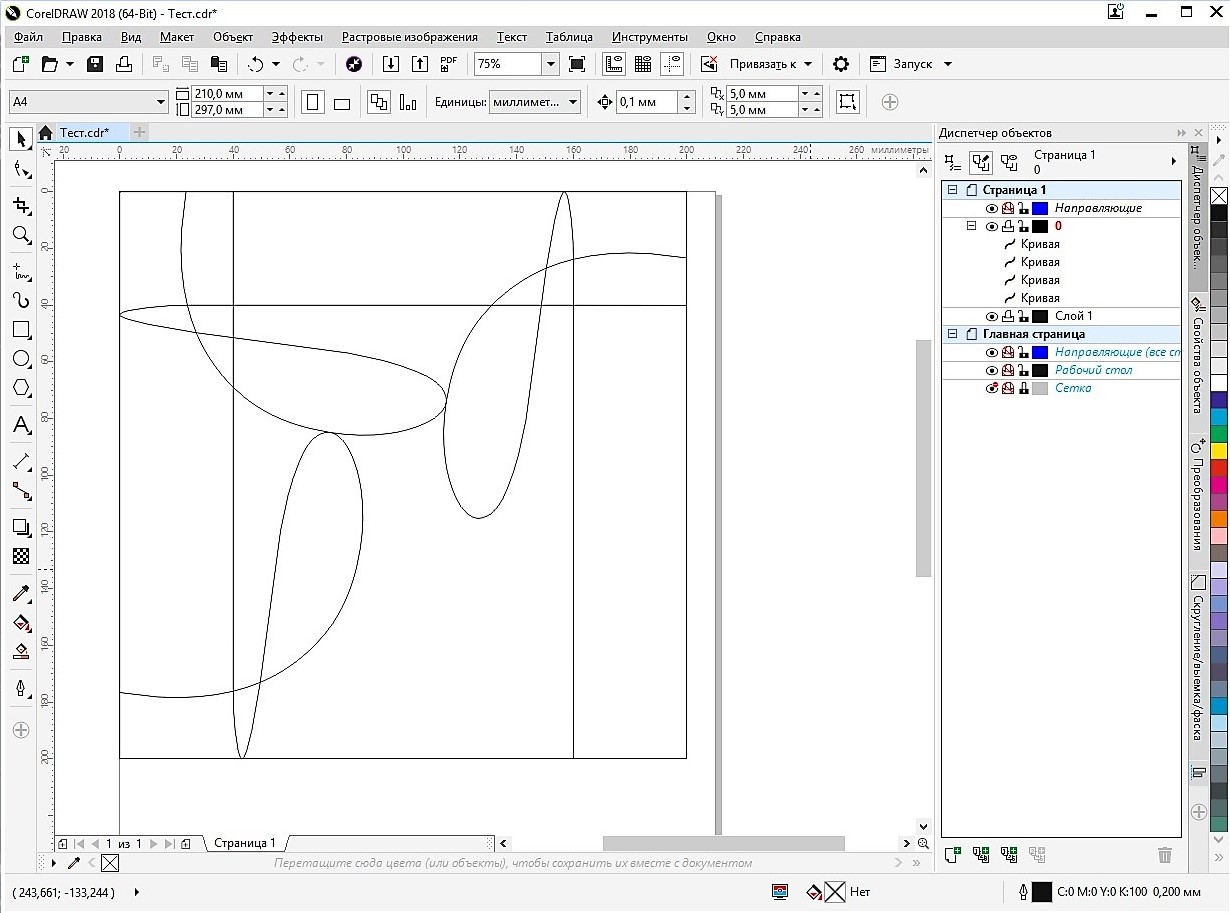Toggle the eye of the Рабочий стол layer

[x=992, y=370]
